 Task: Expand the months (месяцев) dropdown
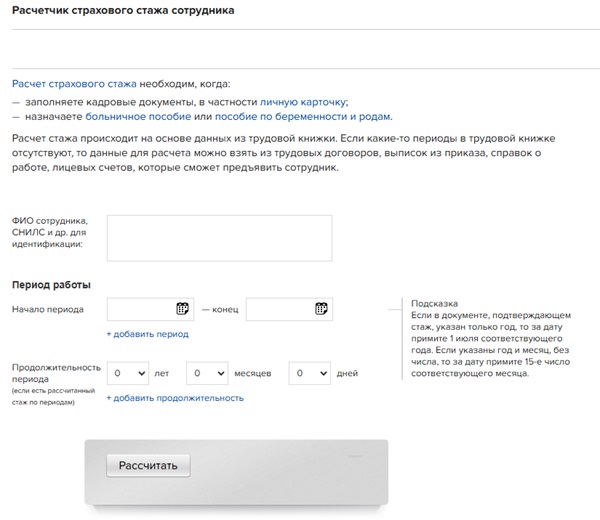tap(207, 373)
